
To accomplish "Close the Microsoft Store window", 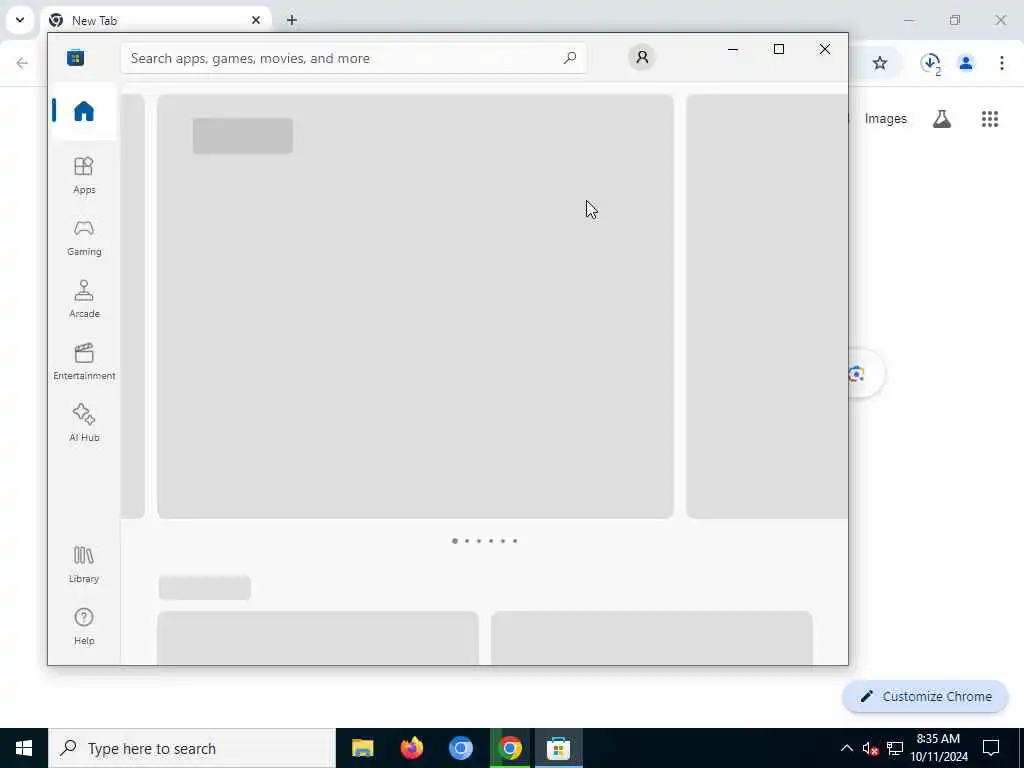I will [x=825, y=49].
